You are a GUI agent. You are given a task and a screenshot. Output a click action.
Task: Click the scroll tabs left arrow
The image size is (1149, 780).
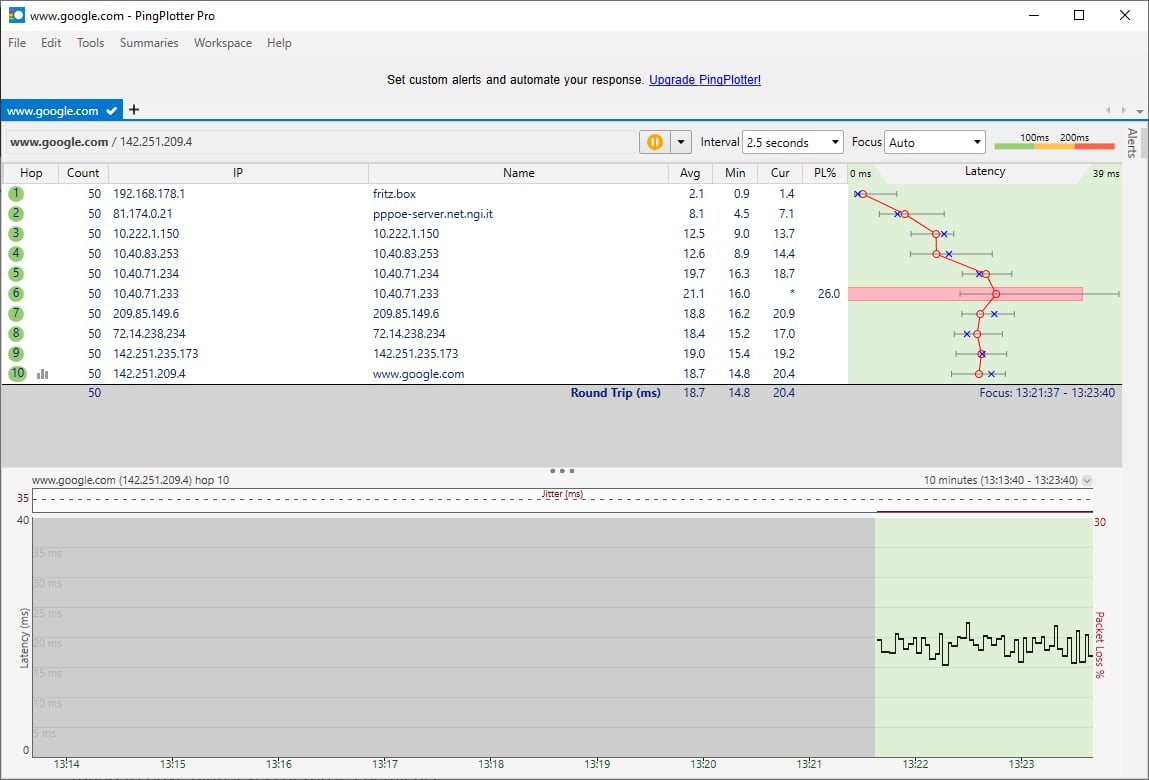pyautogui.click(x=1108, y=110)
